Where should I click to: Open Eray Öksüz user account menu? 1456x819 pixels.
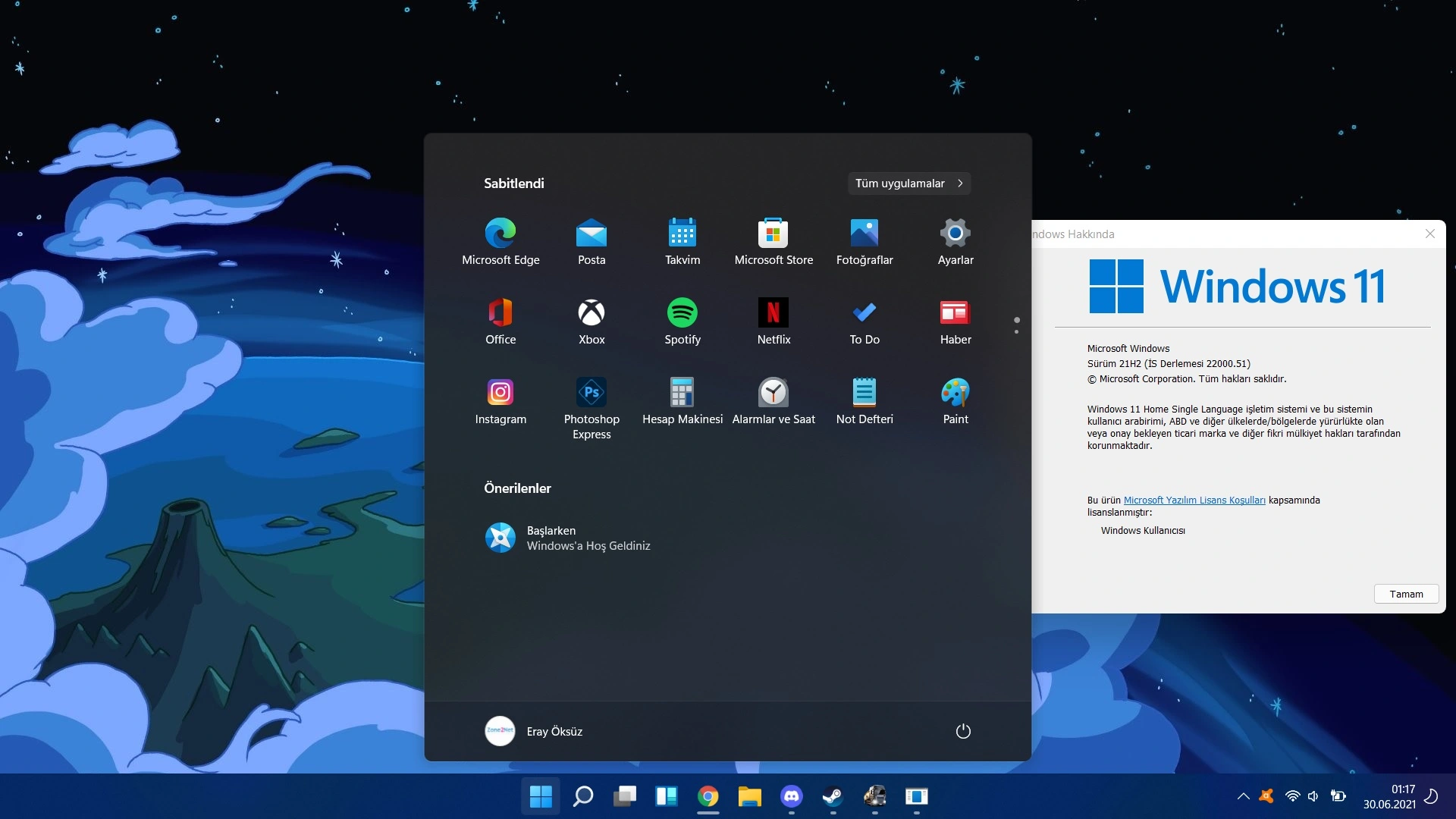click(535, 731)
